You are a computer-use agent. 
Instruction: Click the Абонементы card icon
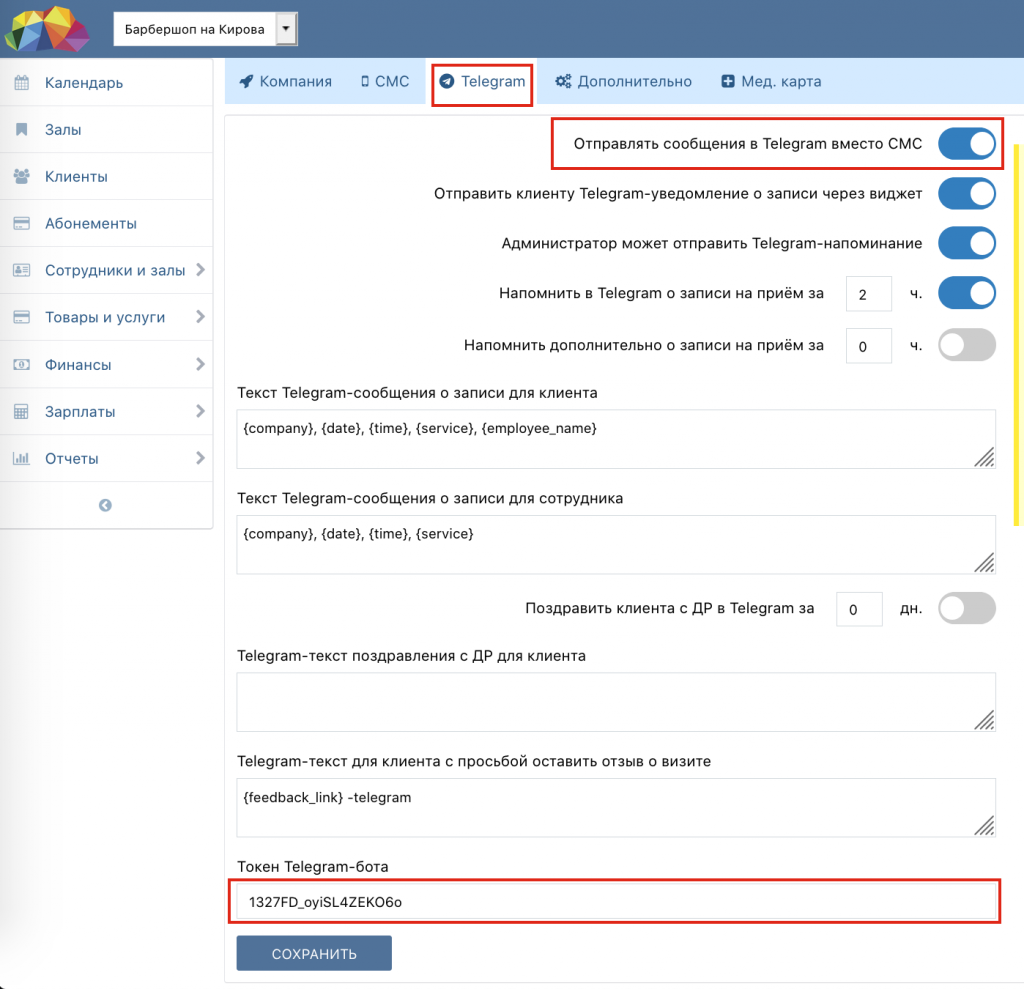tap(22, 223)
